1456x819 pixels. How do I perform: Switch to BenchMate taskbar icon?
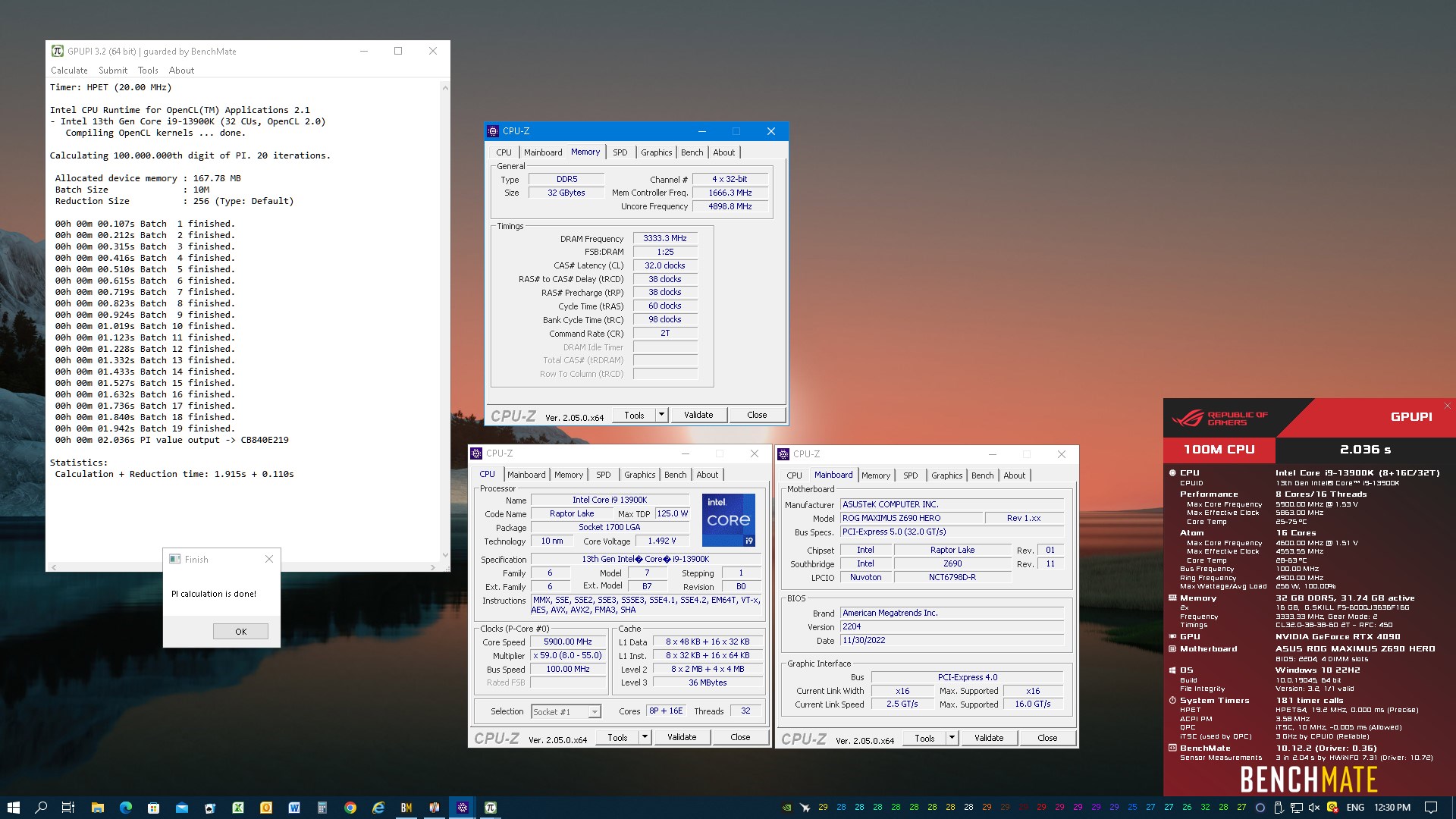coord(406,807)
